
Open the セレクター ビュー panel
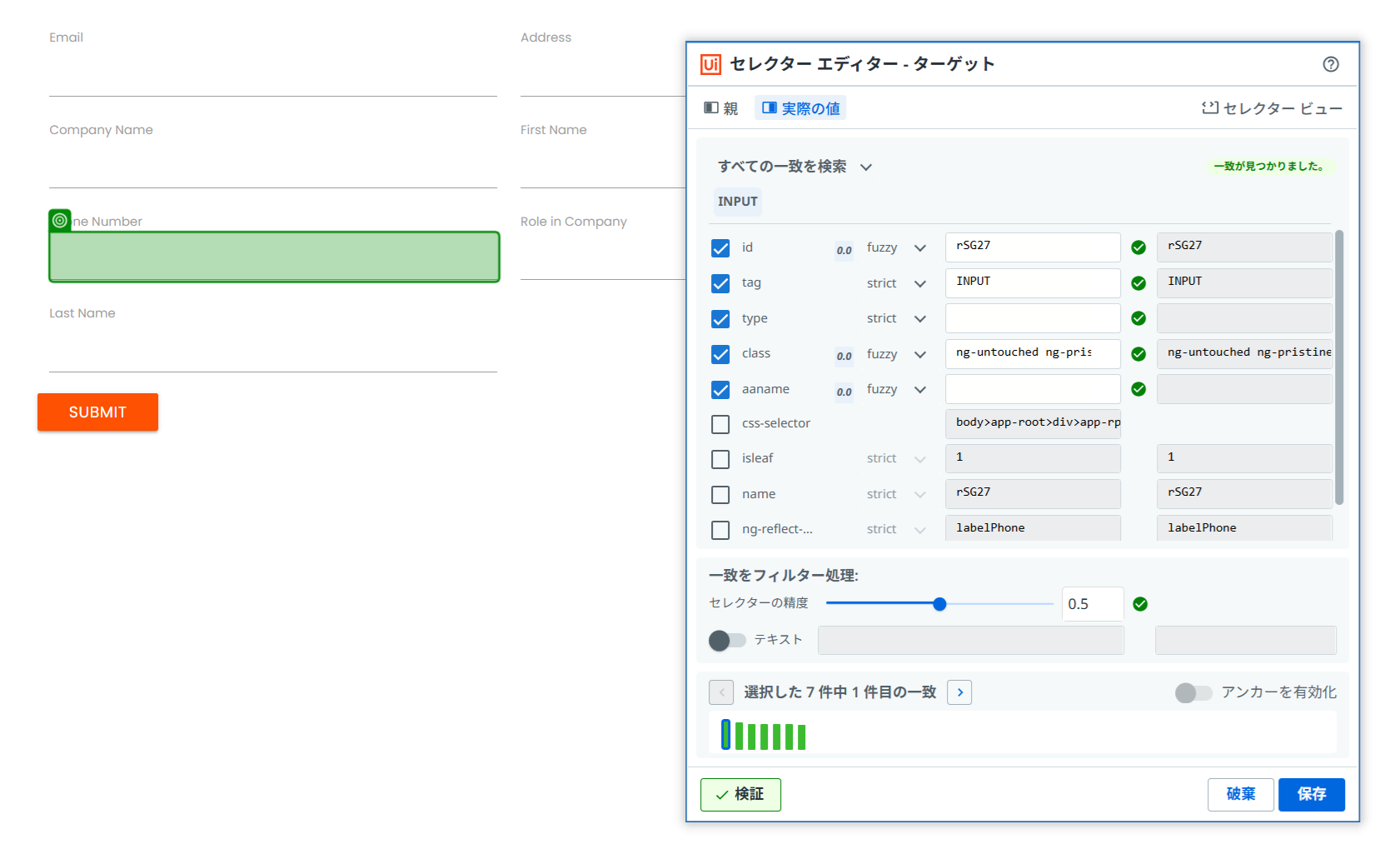1272,108
